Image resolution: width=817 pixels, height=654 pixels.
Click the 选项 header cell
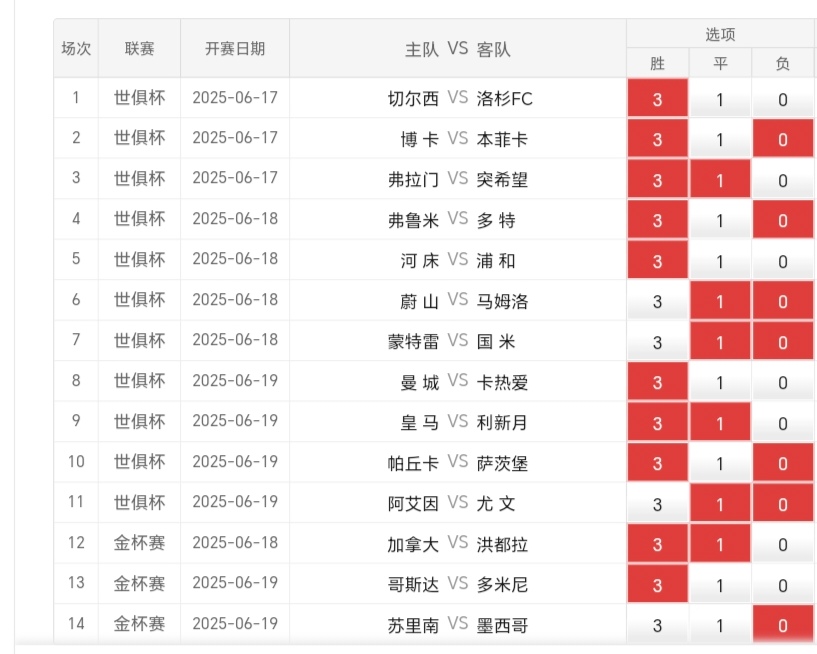pyautogui.click(x=720, y=34)
